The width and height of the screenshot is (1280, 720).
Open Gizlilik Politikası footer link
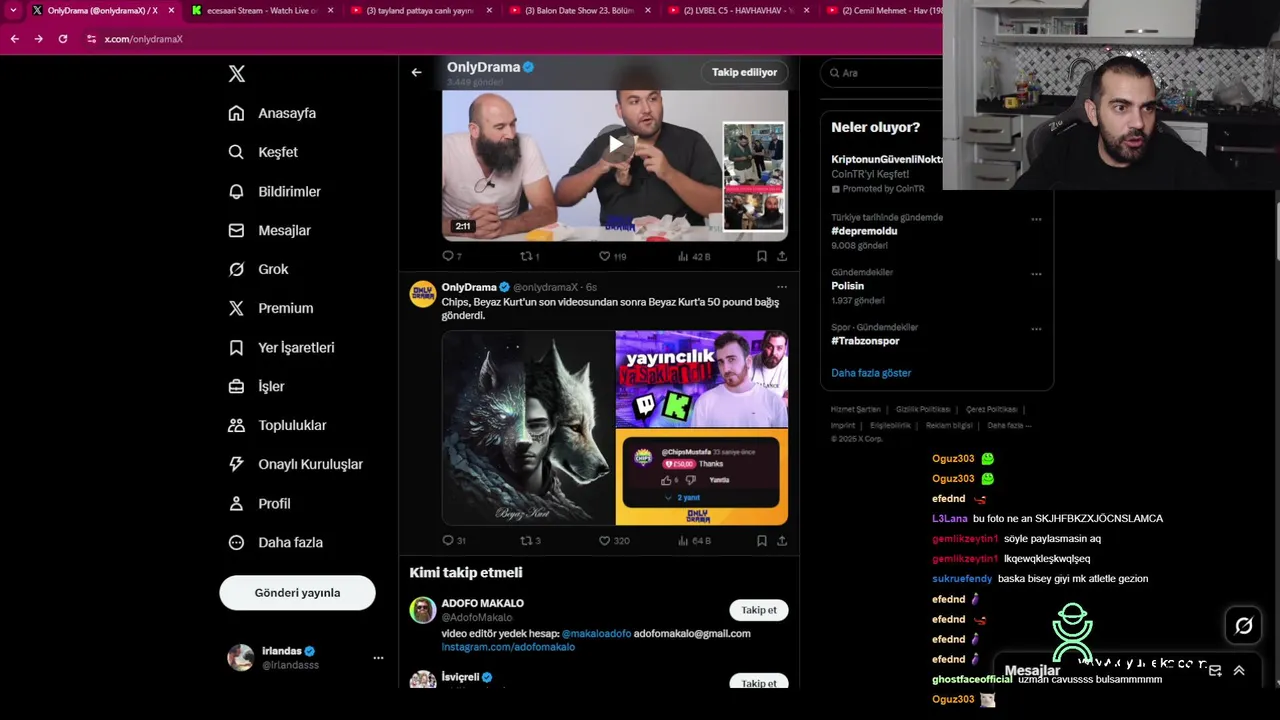point(922,409)
